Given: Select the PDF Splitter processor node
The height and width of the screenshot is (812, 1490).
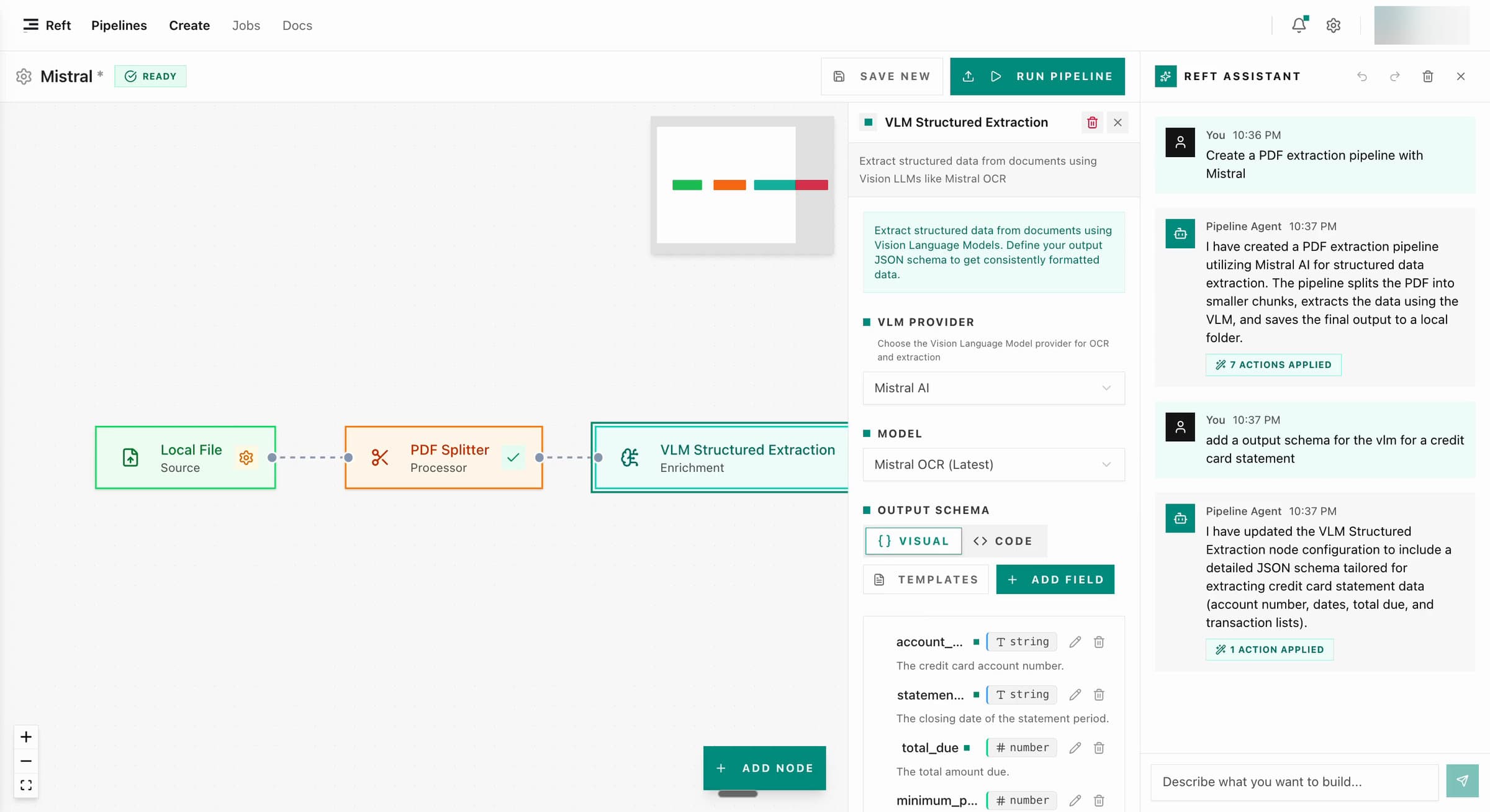Looking at the screenshot, I should (x=443, y=458).
